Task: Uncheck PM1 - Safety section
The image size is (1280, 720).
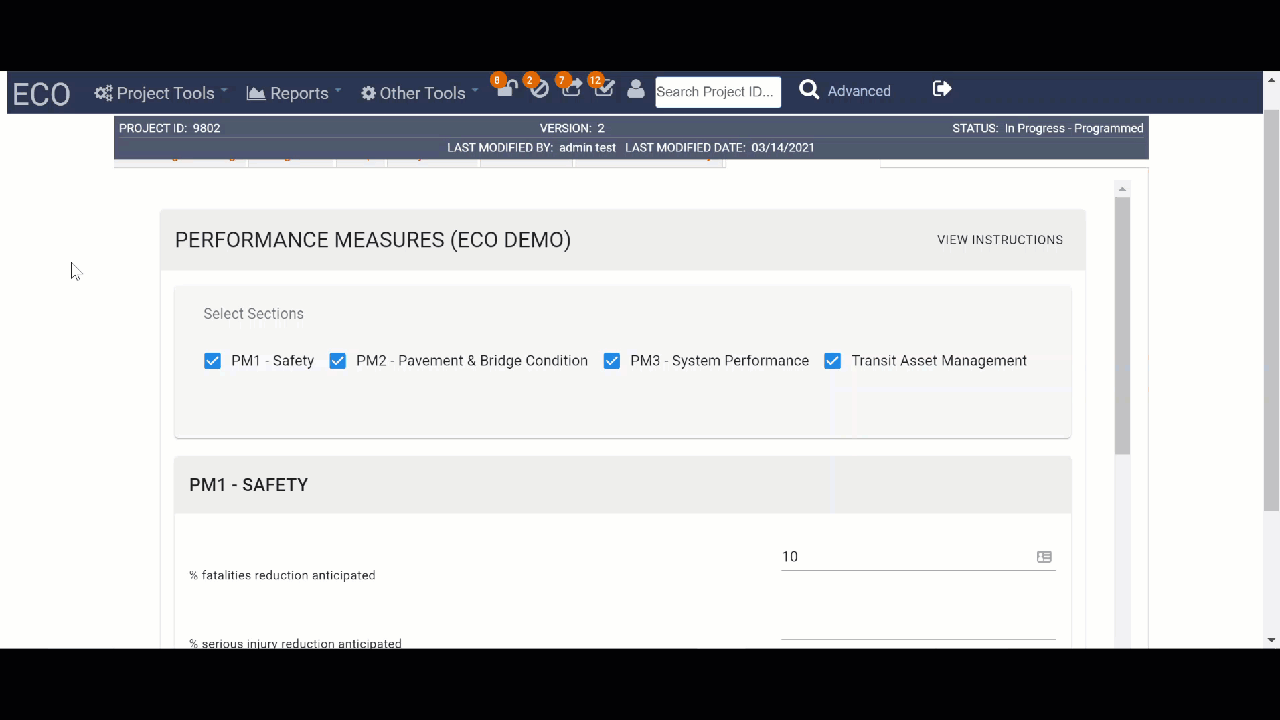Action: (x=212, y=361)
